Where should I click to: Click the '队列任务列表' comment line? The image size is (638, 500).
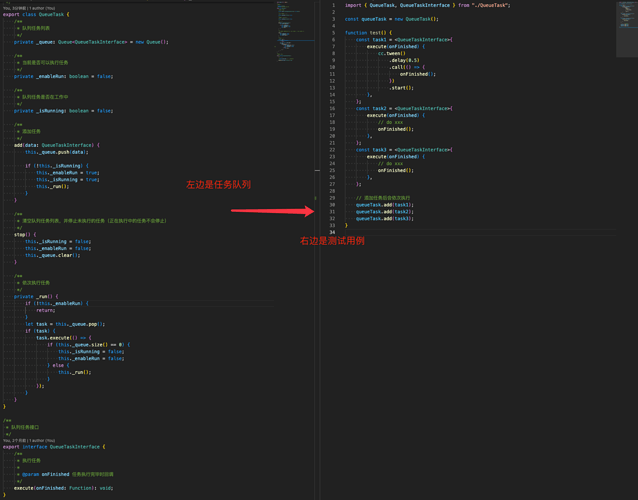point(33,28)
